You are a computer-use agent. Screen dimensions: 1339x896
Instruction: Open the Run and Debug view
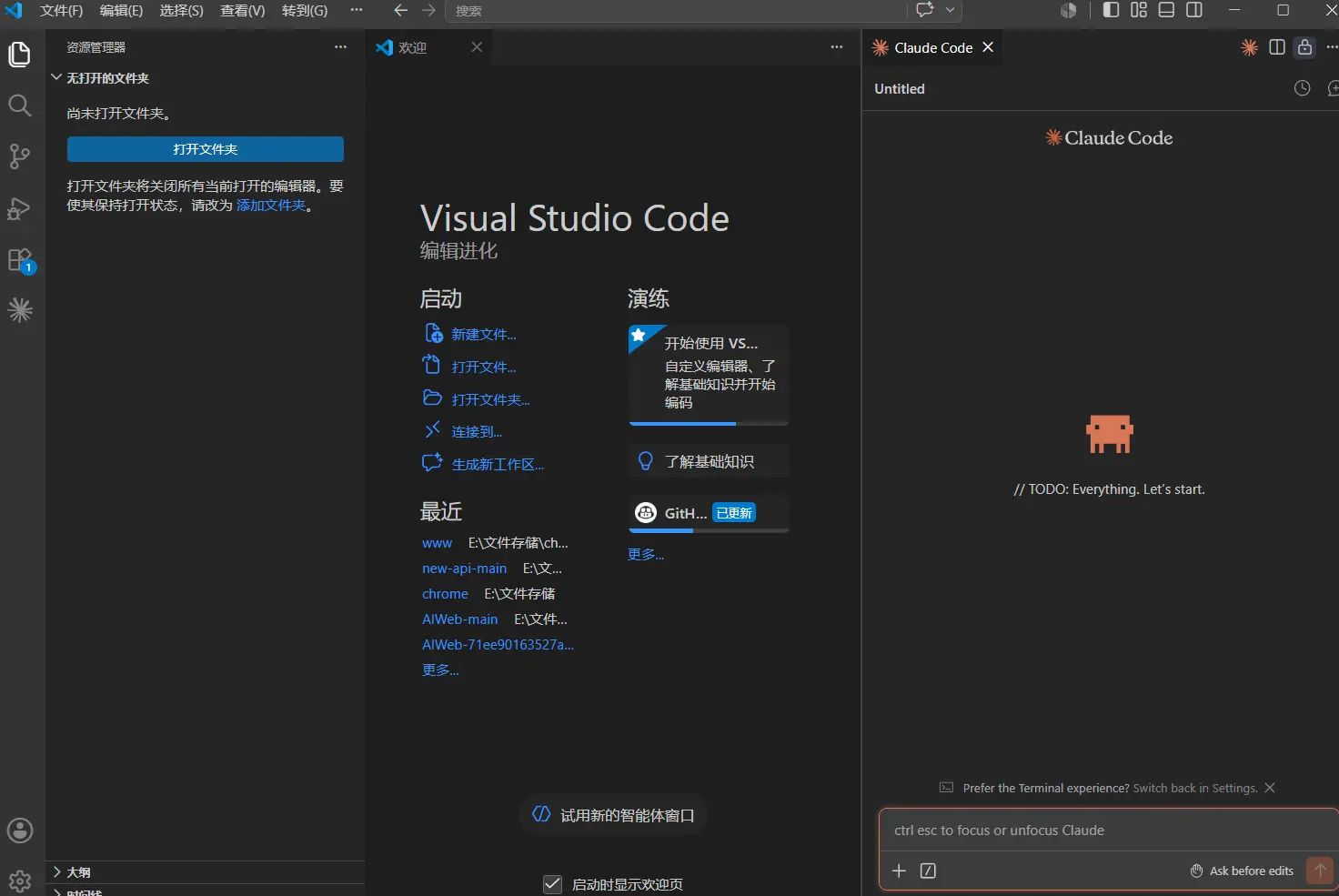pos(20,208)
